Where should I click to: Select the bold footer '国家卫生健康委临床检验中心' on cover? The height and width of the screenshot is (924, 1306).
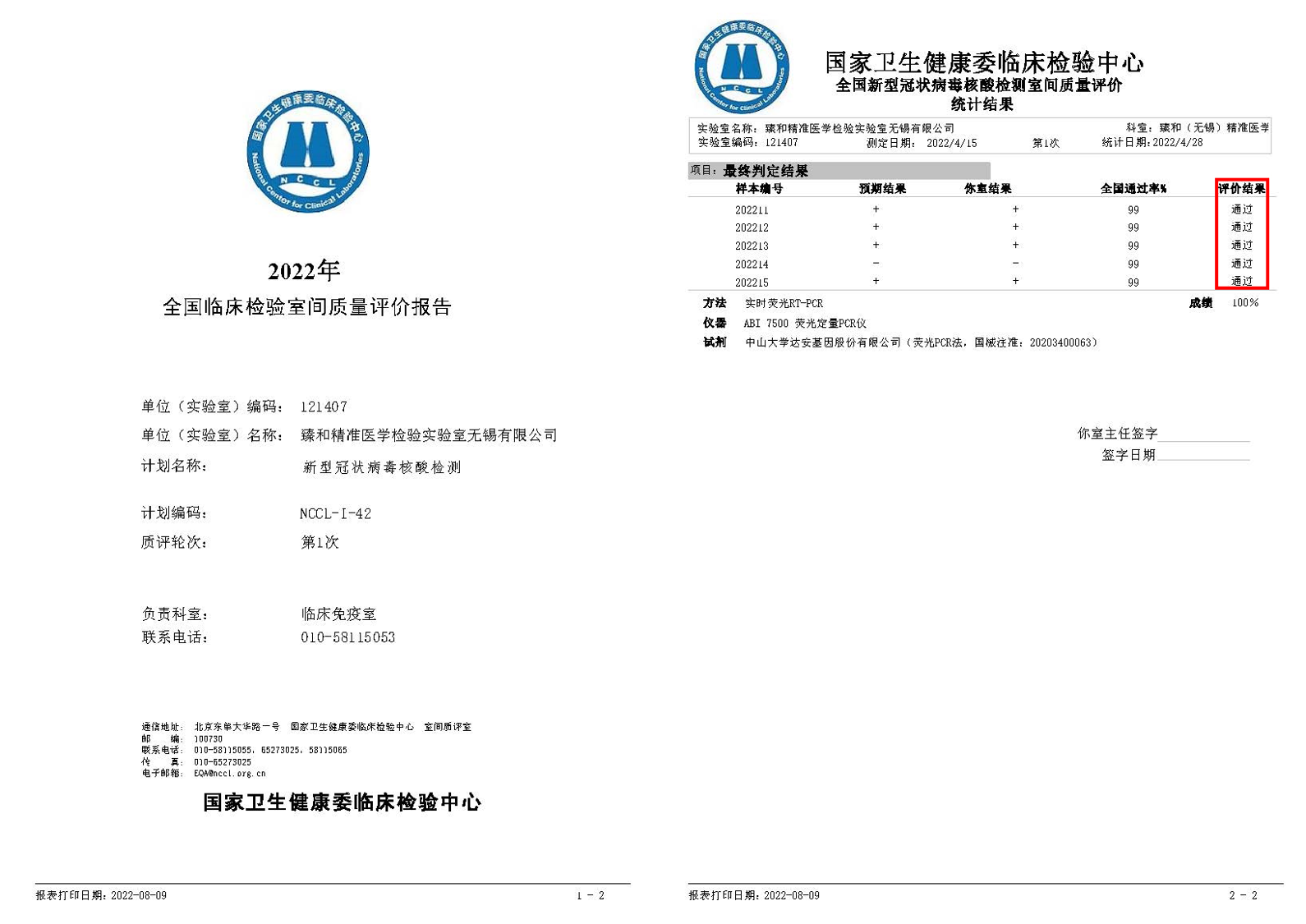coord(342,802)
